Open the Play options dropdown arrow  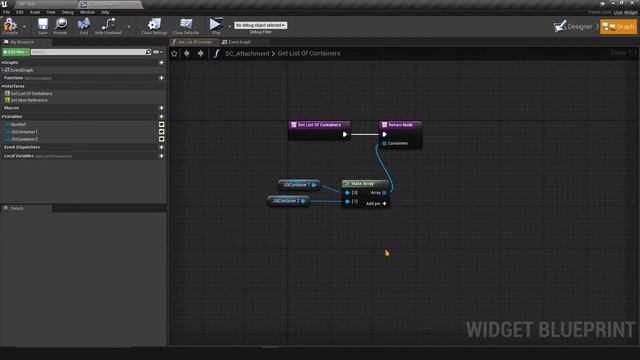229,27
